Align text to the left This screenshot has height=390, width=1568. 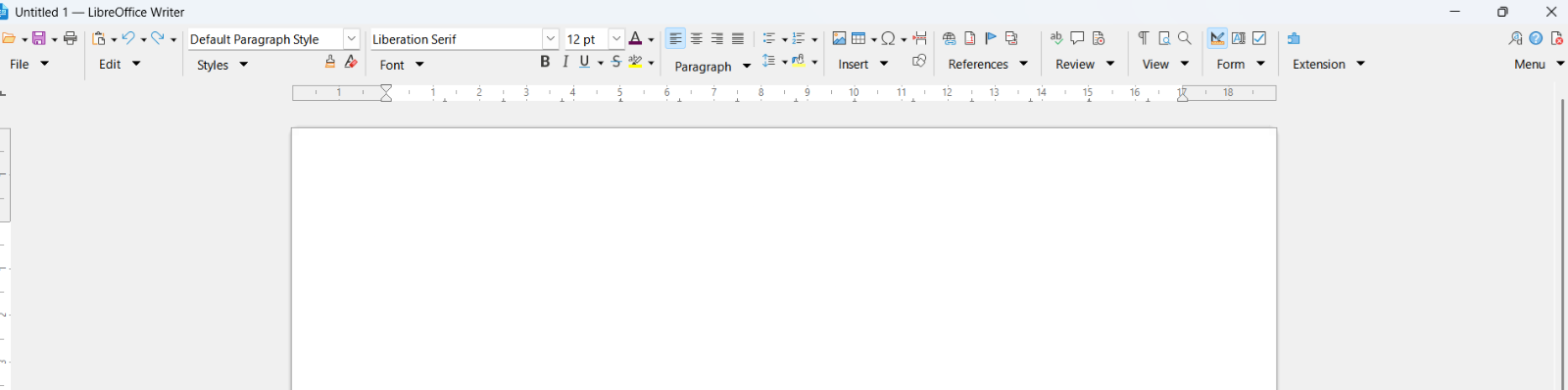[x=675, y=39]
